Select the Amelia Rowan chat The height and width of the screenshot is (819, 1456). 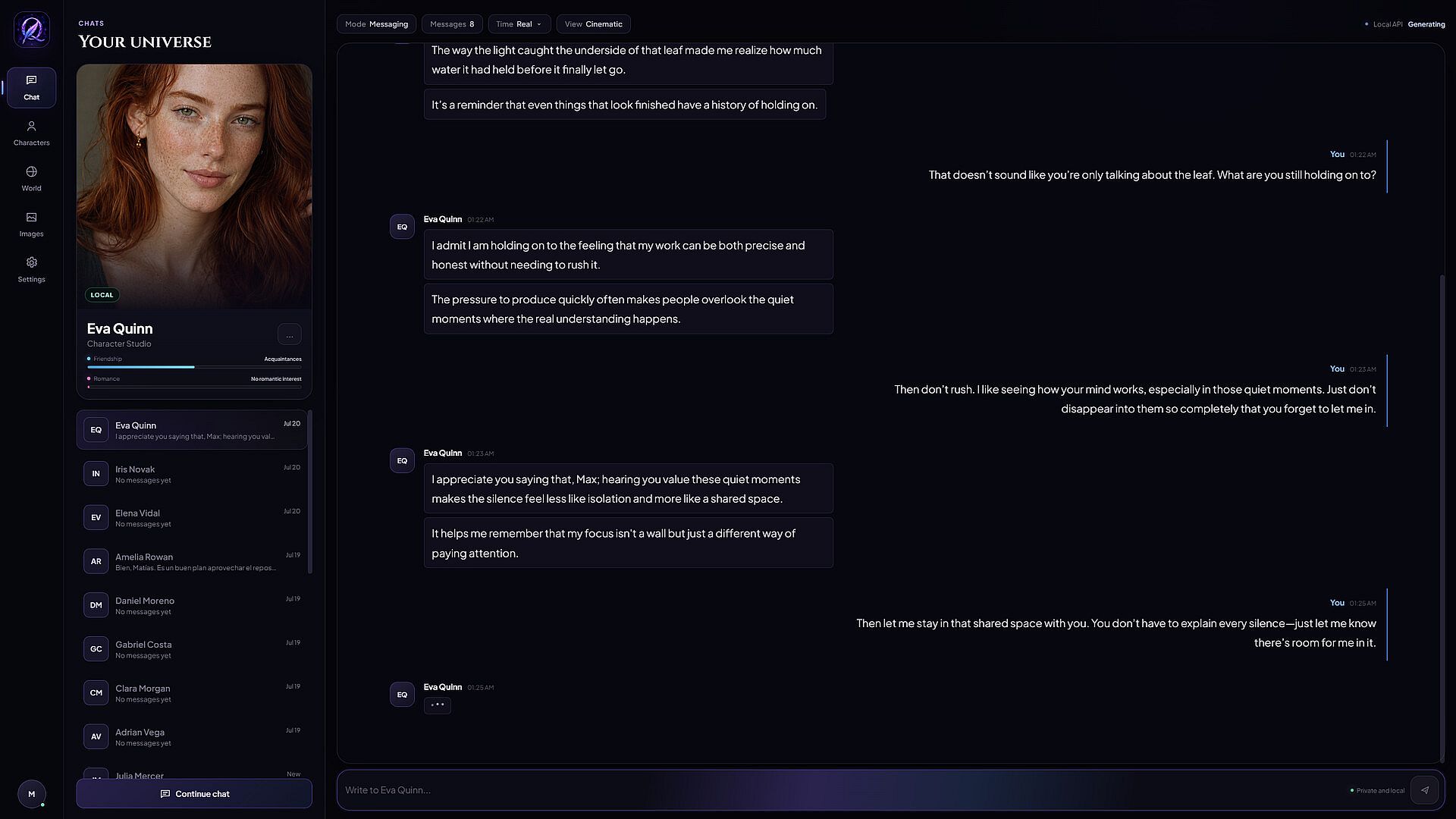[x=192, y=562]
